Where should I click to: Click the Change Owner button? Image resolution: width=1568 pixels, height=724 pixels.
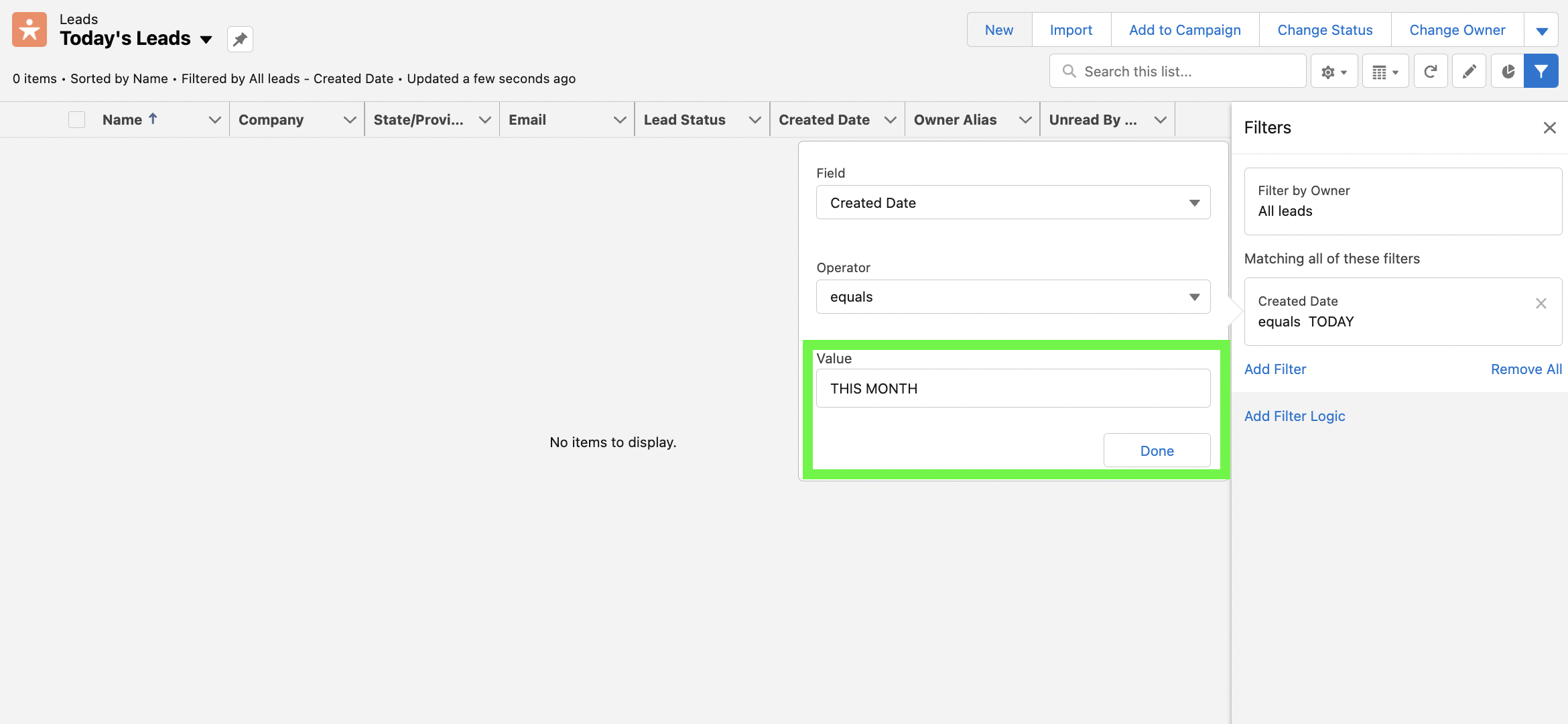click(1457, 30)
